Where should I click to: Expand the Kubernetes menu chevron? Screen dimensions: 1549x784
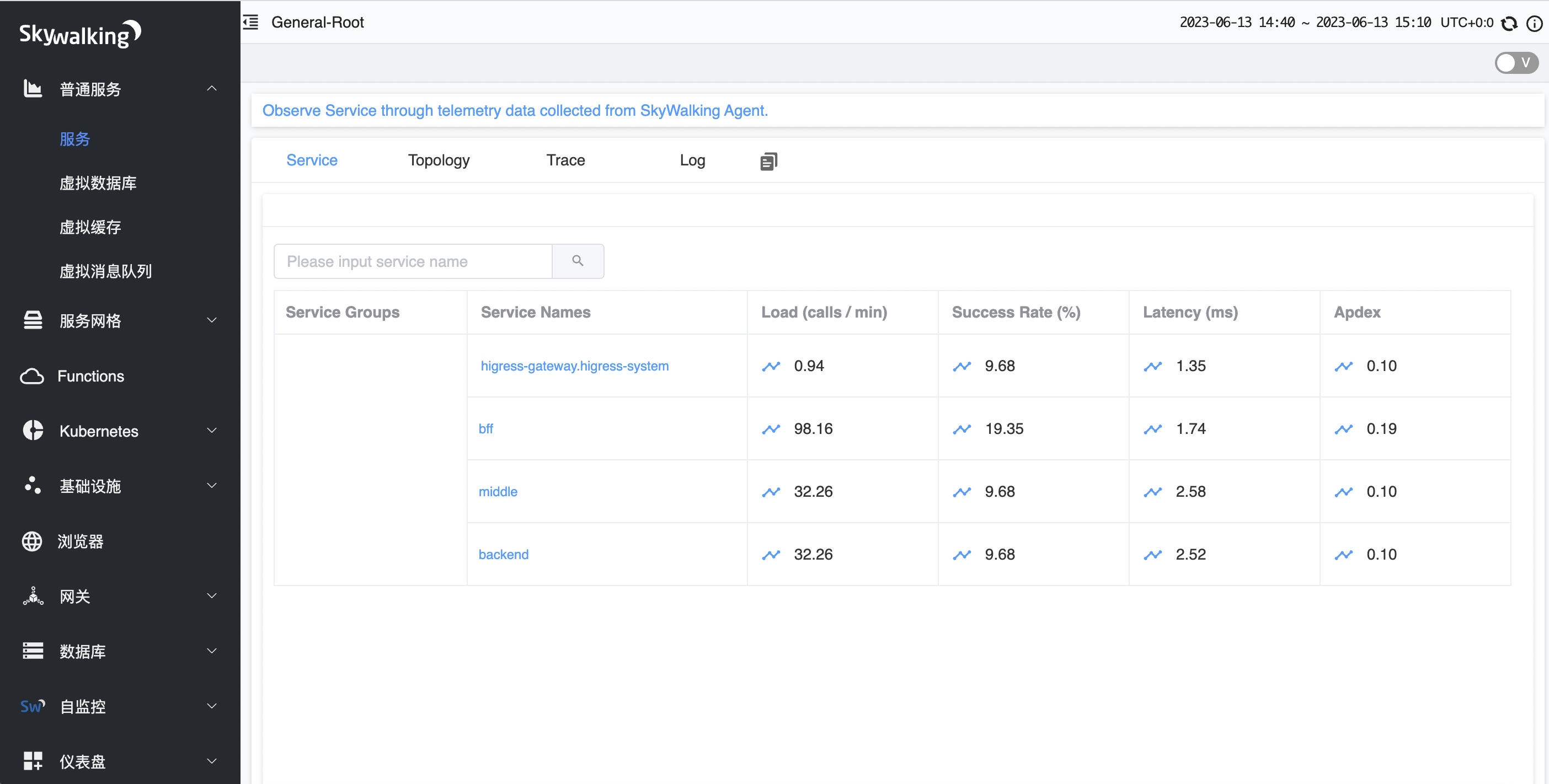pyautogui.click(x=212, y=430)
